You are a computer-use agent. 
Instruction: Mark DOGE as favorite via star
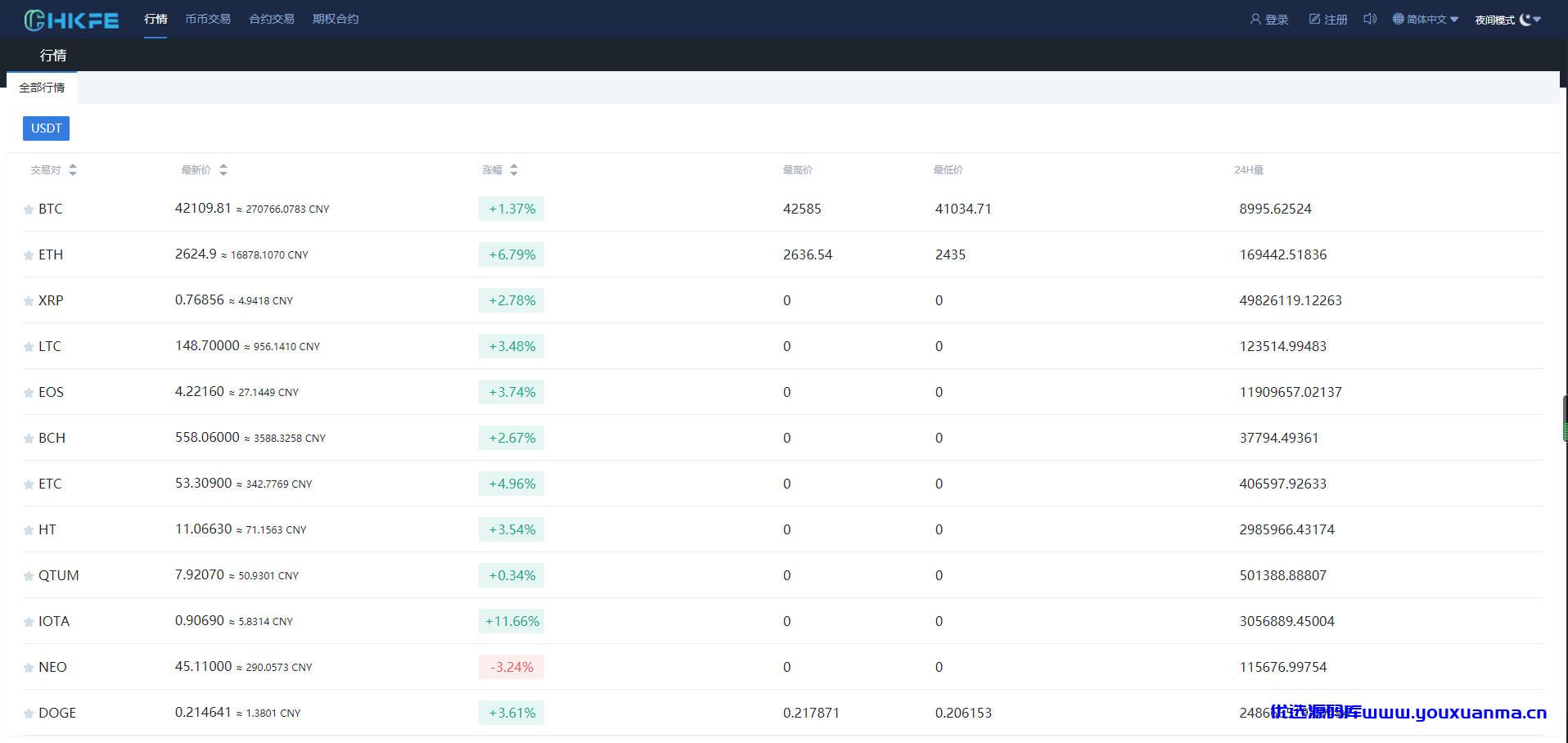tap(29, 714)
